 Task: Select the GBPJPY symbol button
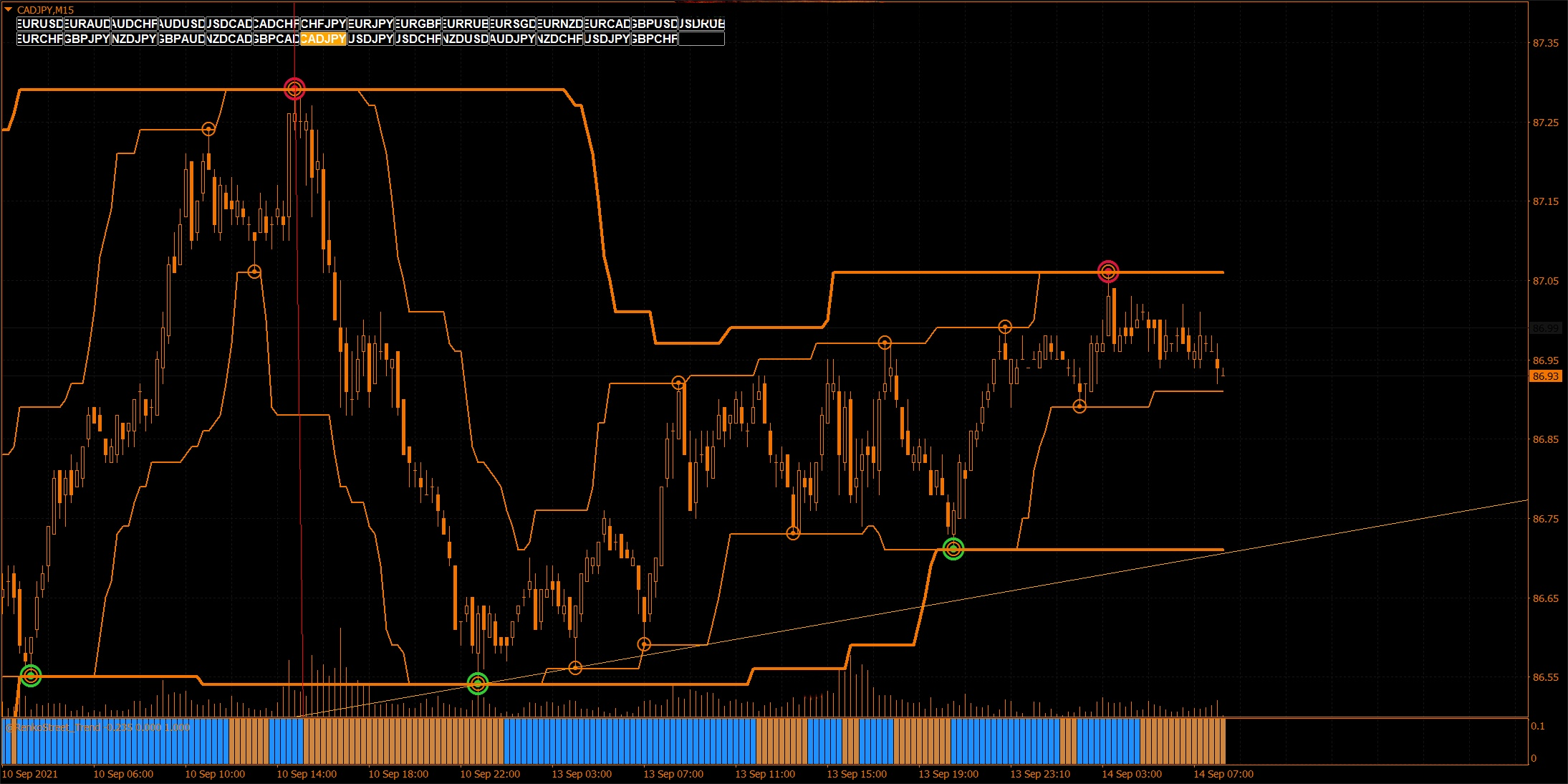tap(87, 39)
